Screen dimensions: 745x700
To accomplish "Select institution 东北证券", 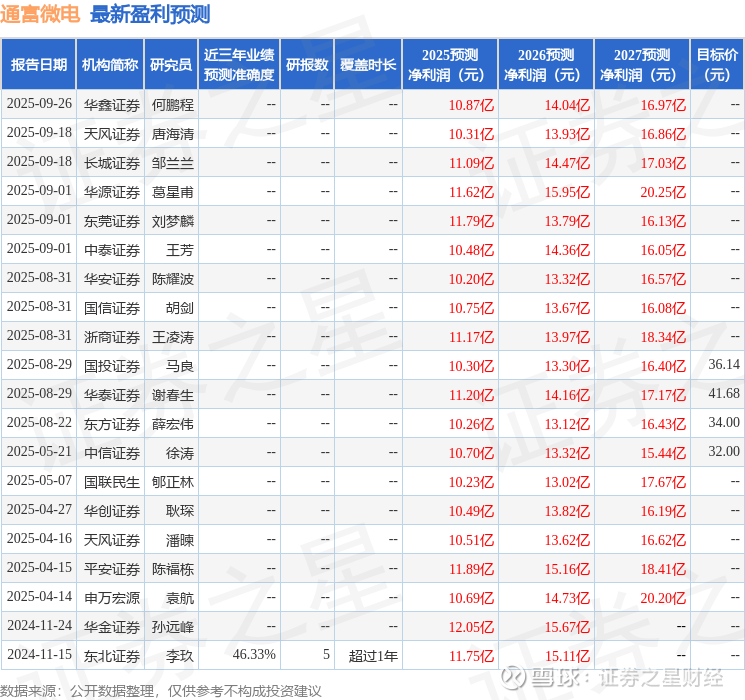I will pyautogui.click(x=112, y=656).
